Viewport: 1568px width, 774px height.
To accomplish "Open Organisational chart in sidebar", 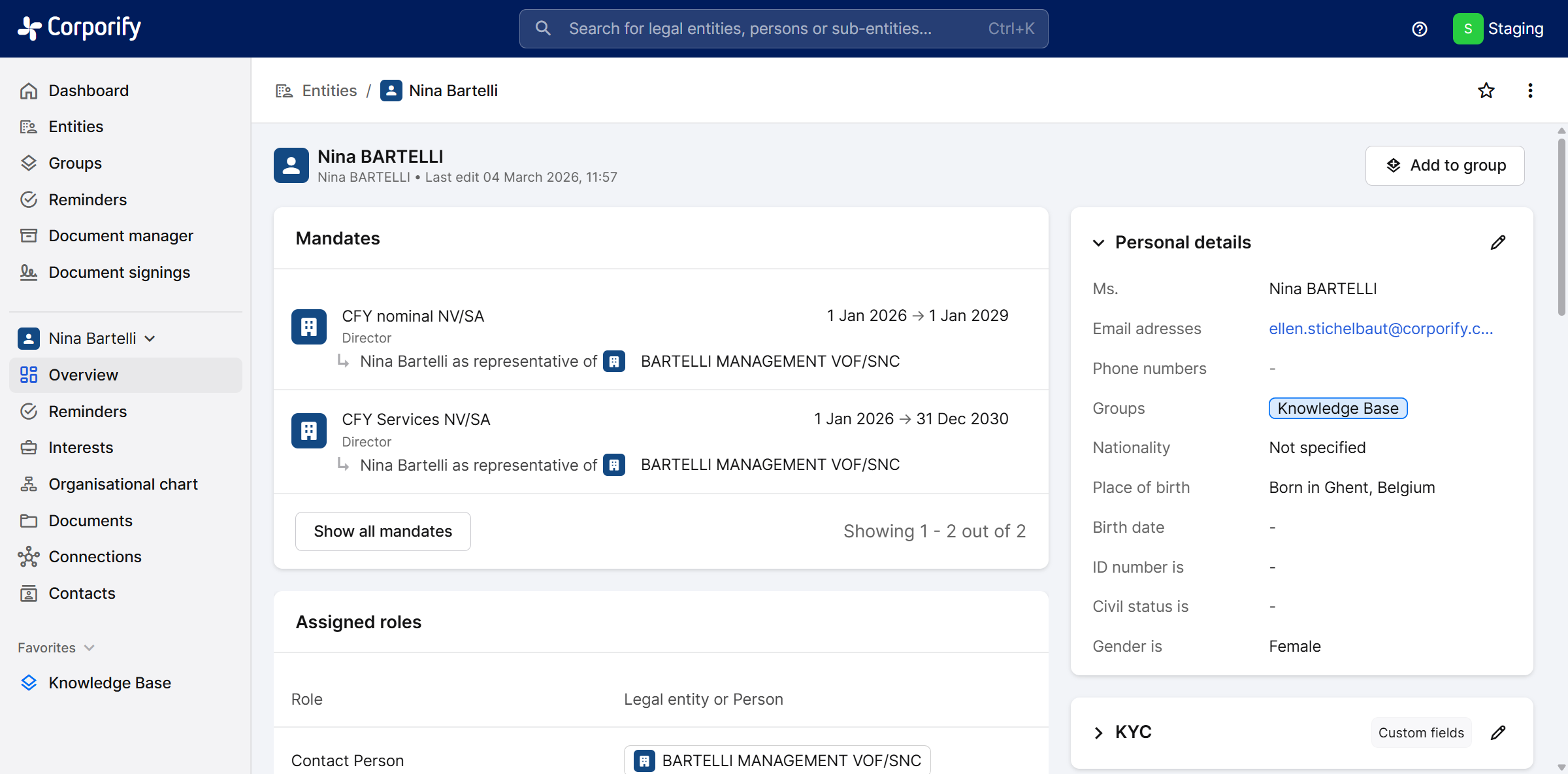I will tap(123, 484).
